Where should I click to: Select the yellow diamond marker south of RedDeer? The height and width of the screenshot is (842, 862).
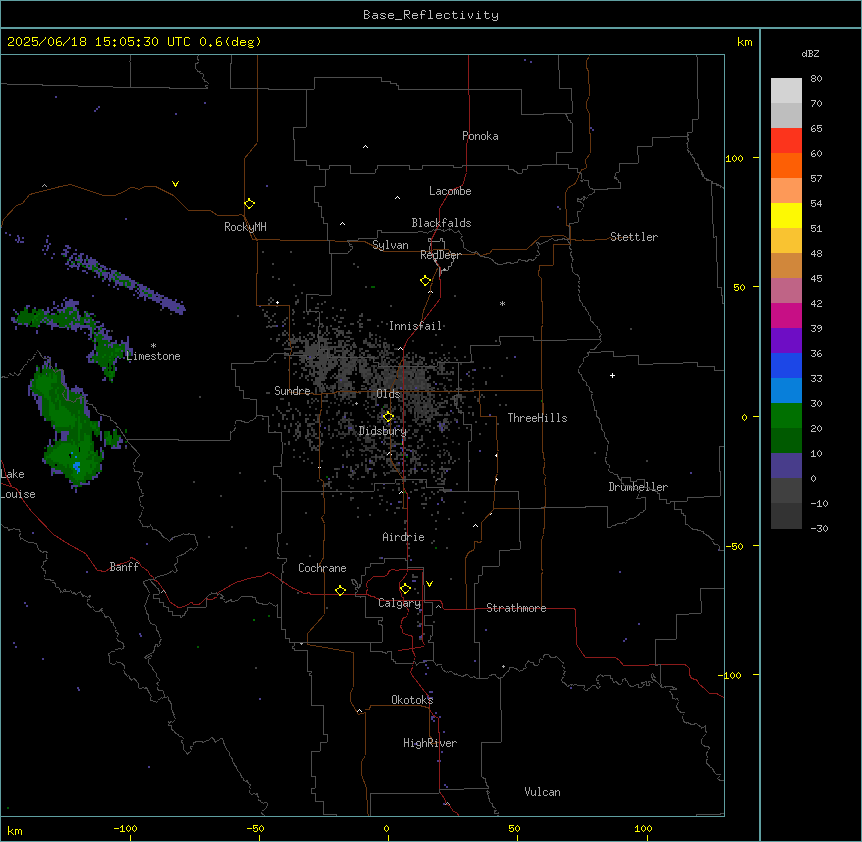tap(426, 281)
